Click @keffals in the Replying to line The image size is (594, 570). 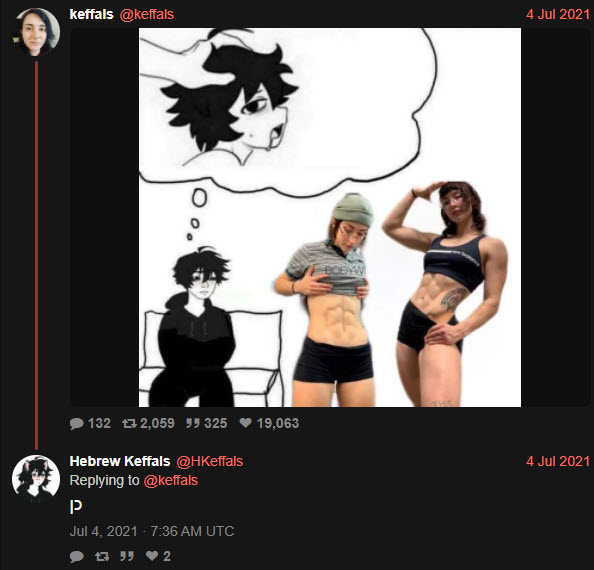pos(170,480)
